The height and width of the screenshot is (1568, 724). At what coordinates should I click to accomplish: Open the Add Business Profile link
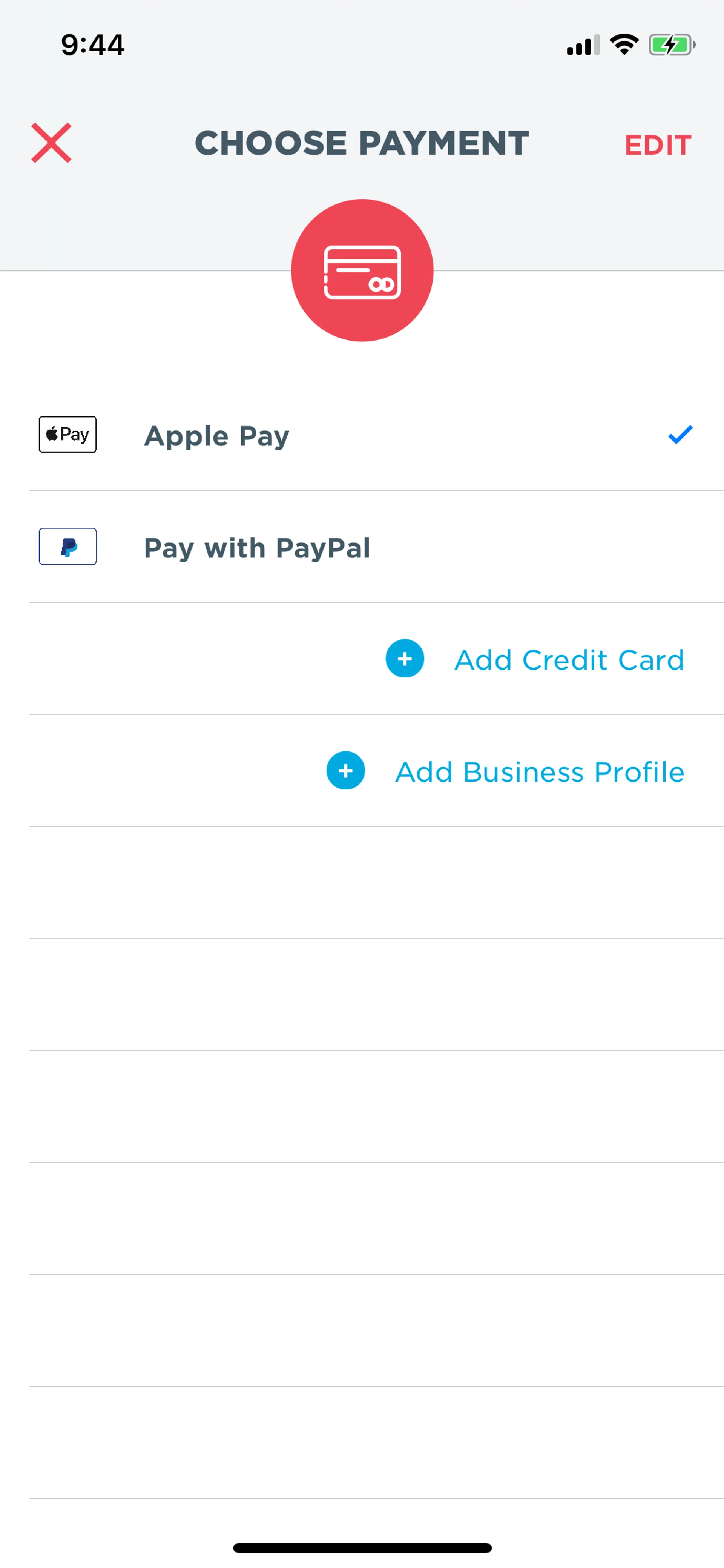pos(540,772)
